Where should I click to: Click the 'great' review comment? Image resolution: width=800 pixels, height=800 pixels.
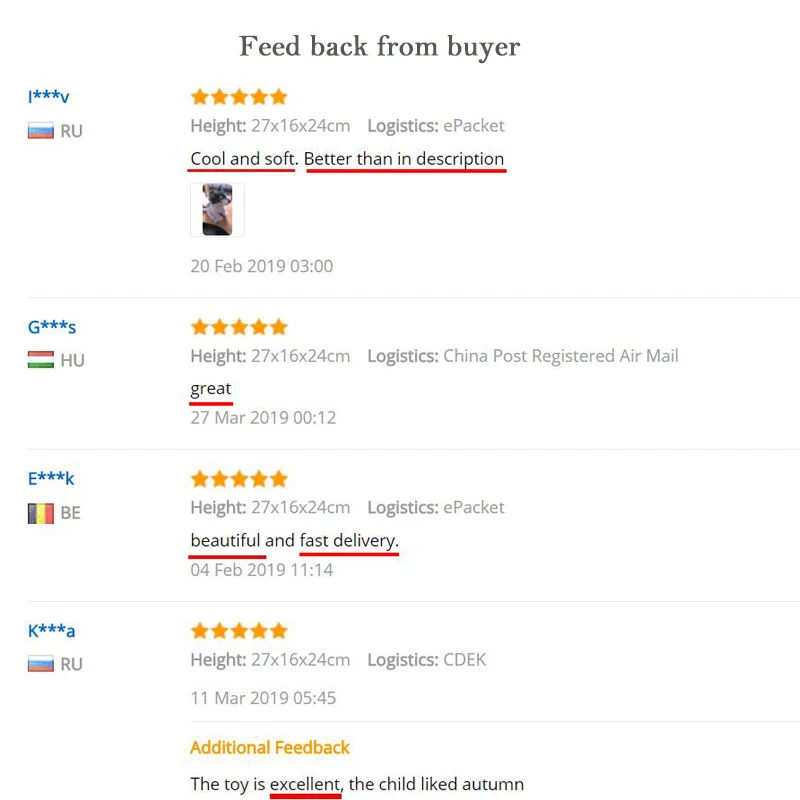tap(211, 388)
